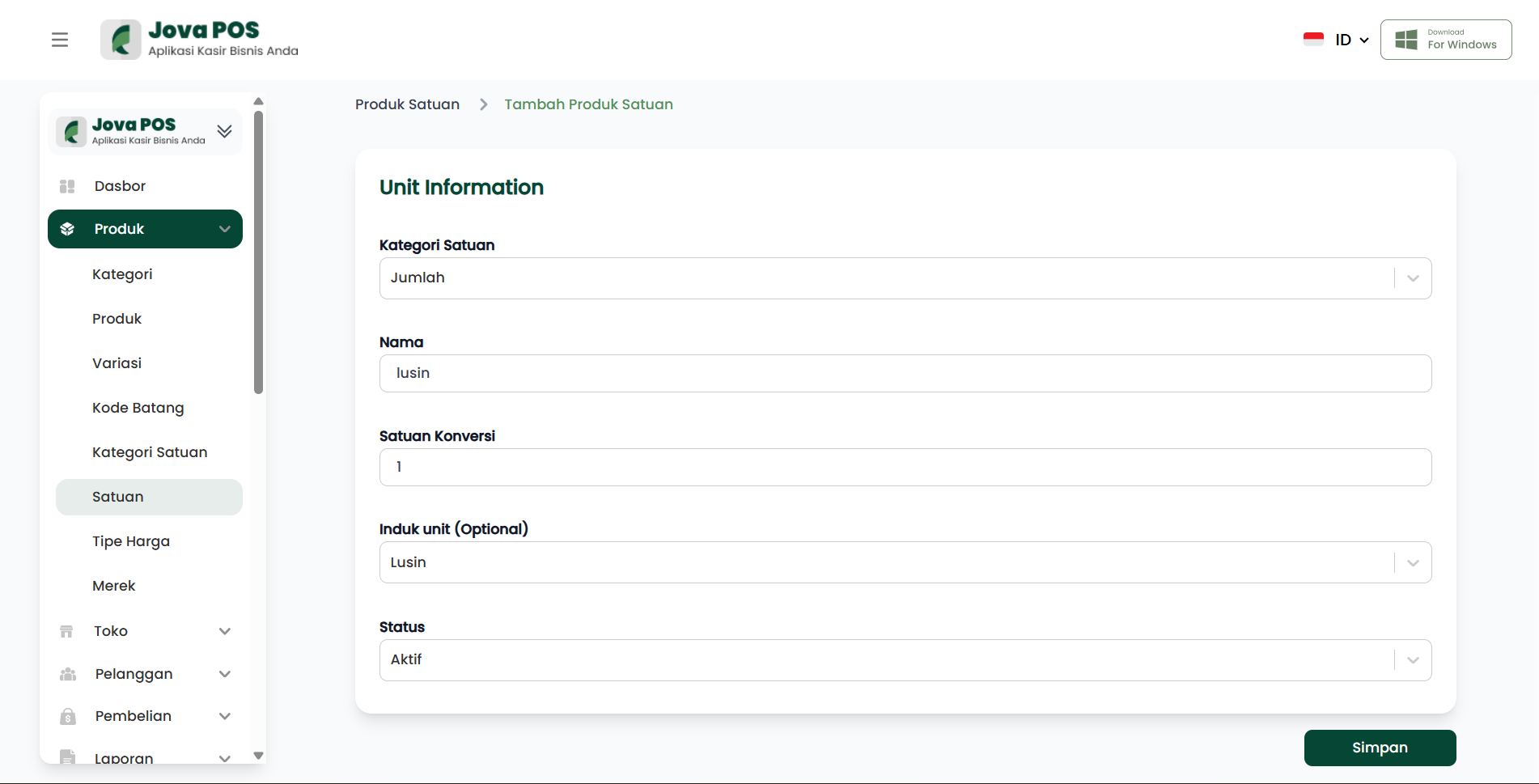Collapse the Produk sidebar menu

[225, 229]
